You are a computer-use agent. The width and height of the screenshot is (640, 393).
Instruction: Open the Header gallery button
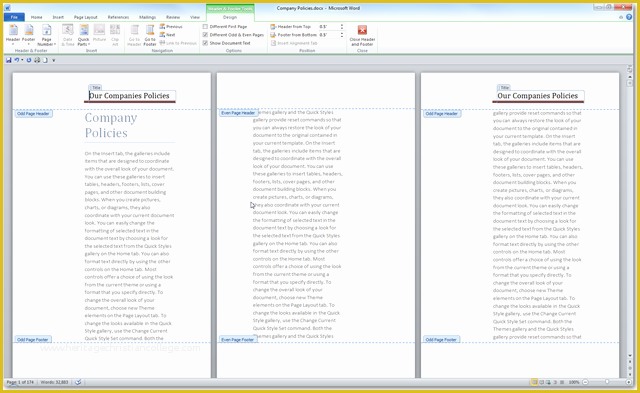[13, 35]
